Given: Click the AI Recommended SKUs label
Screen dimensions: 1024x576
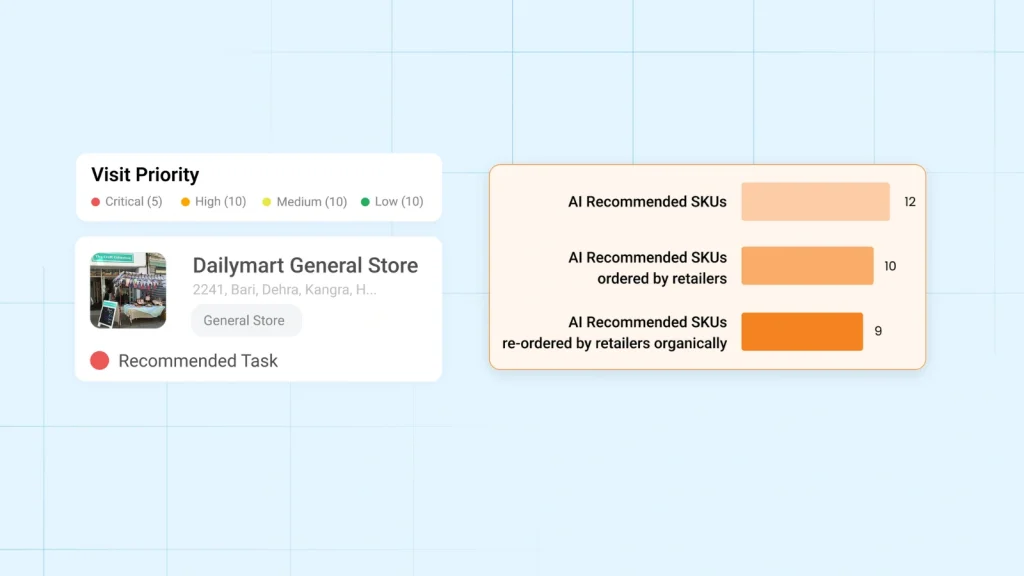Looking at the screenshot, I should point(647,201).
